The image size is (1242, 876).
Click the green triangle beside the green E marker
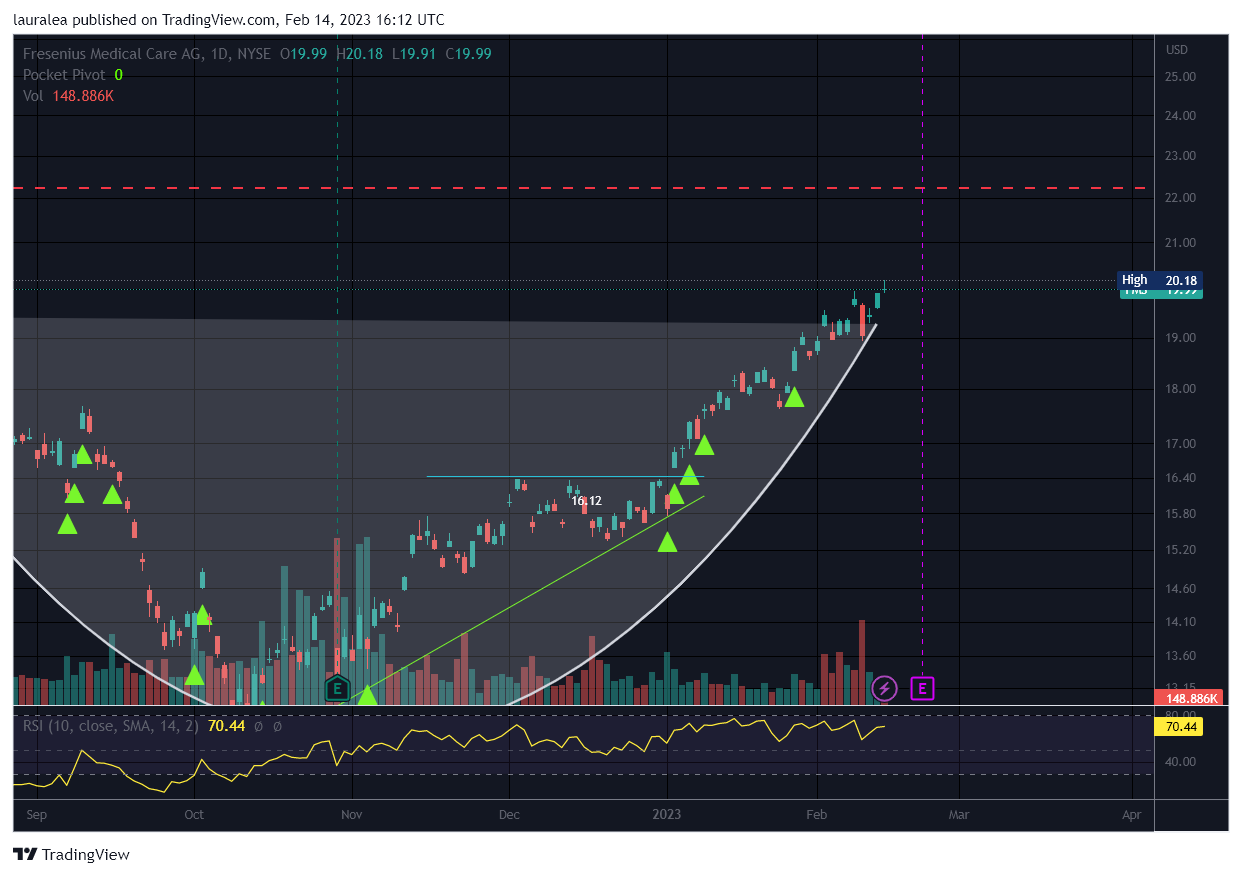click(x=367, y=695)
